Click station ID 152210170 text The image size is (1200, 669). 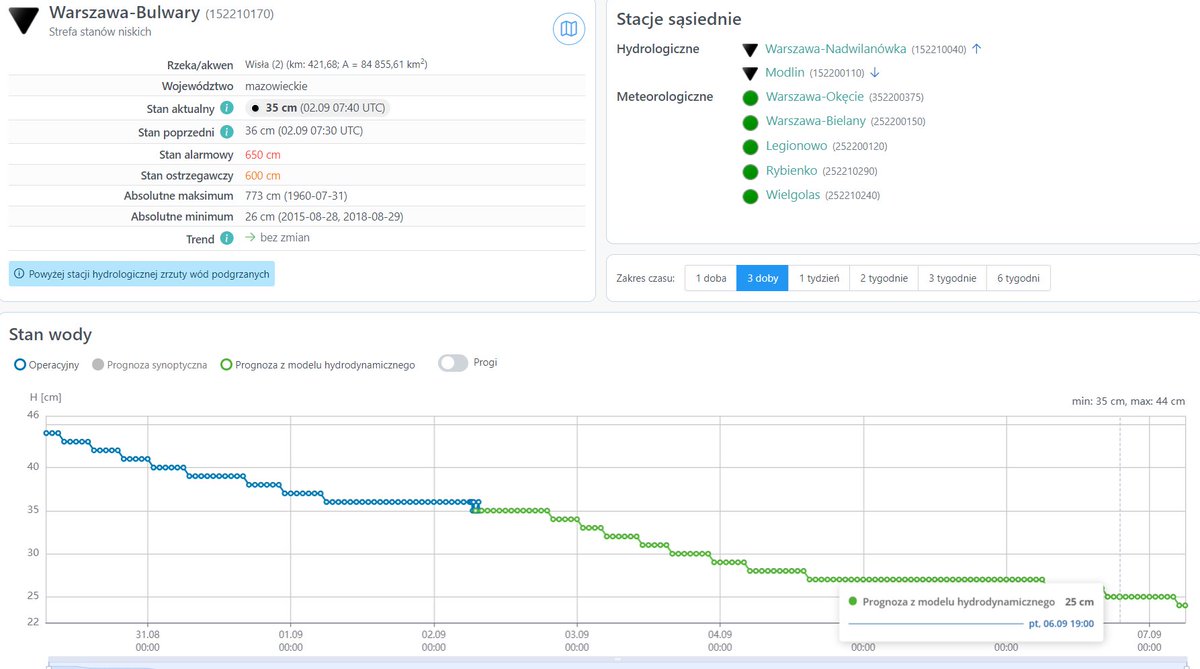click(239, 14)
